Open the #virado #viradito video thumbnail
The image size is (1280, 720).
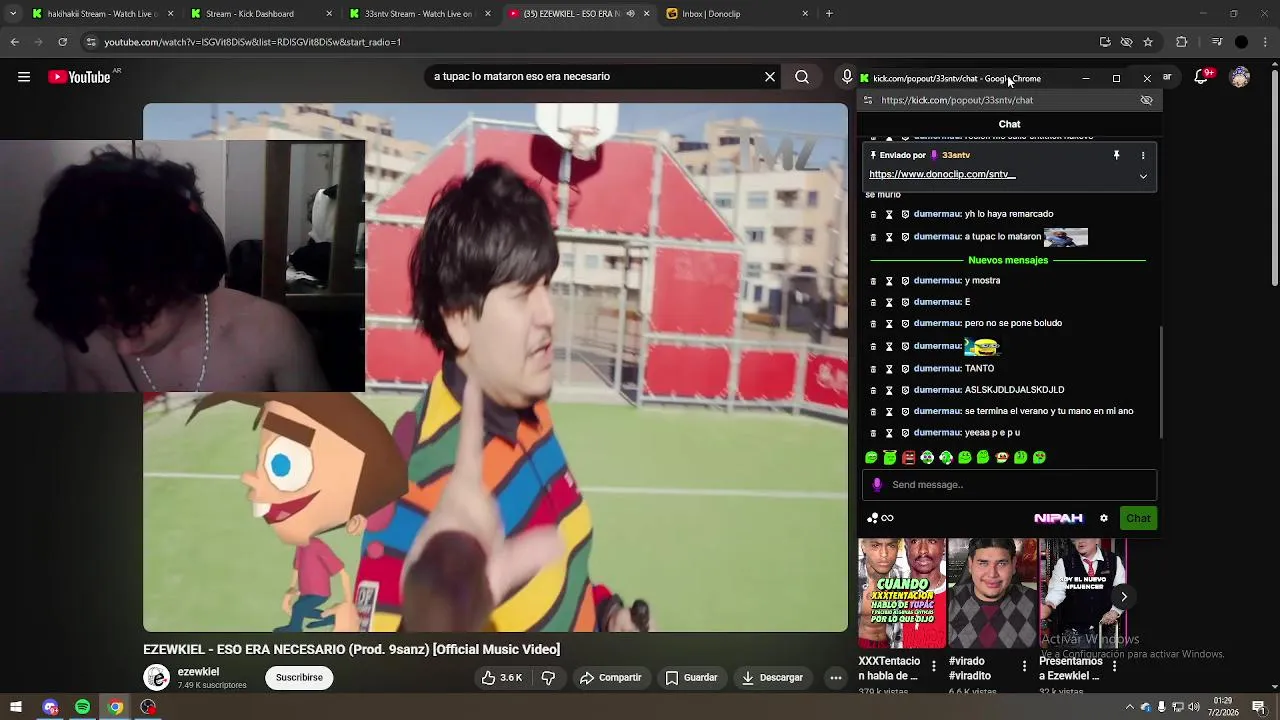(x=992, y=594)
